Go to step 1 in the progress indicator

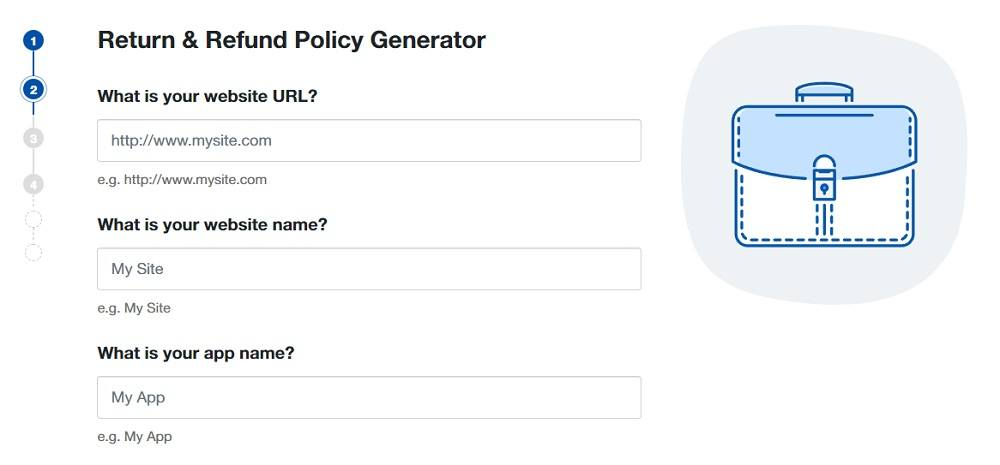(x=34, y=41)
